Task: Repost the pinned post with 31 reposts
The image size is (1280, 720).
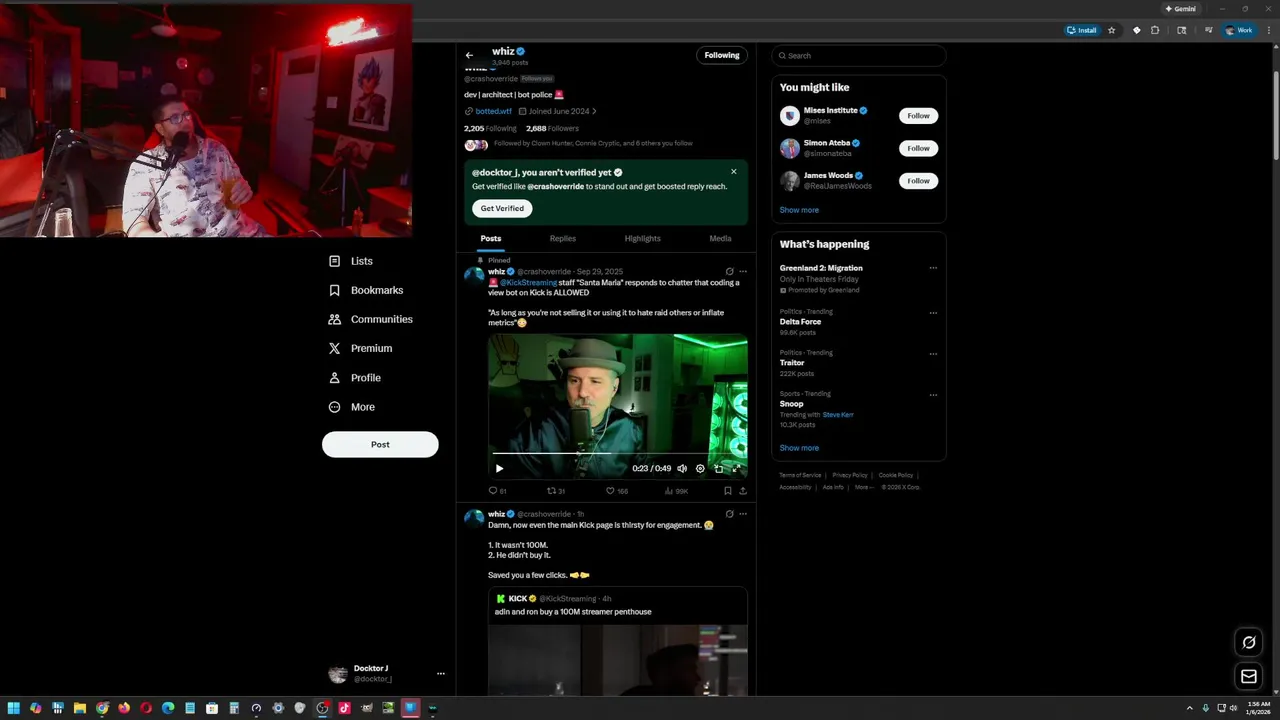Action: [x=556, y=491]
